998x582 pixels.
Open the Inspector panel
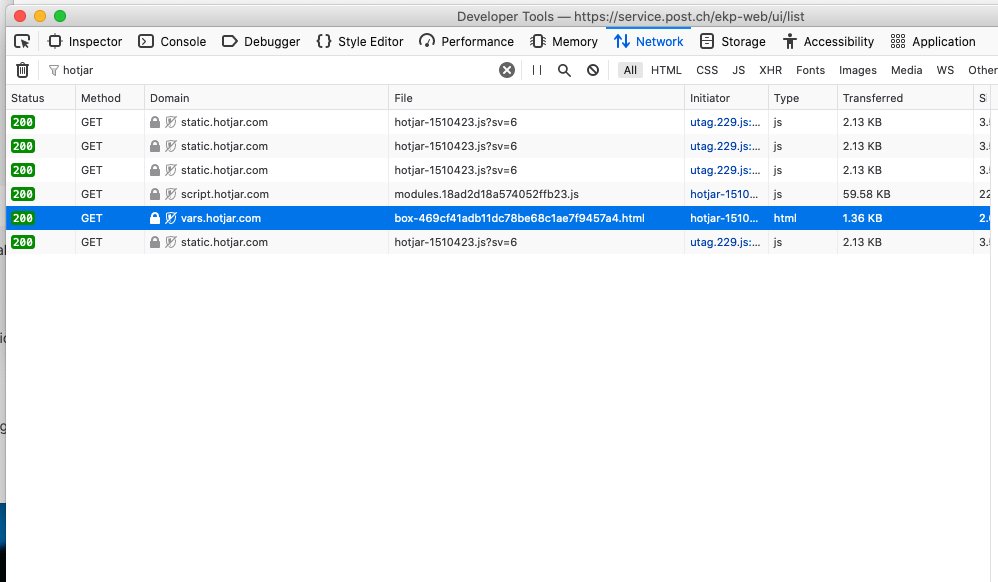85,41
